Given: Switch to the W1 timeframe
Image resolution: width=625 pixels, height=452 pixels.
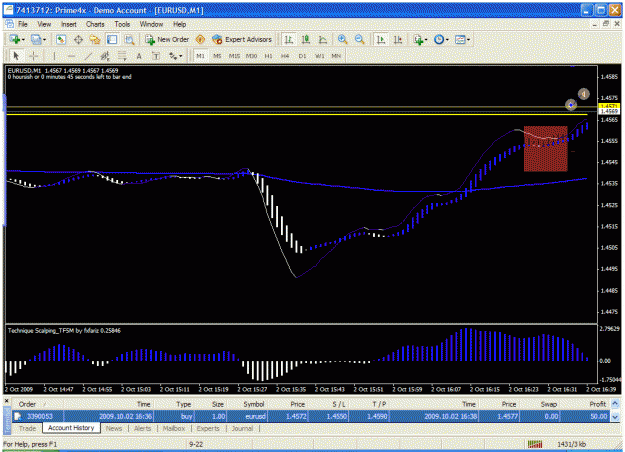Looking at the screenshot, I should tap(319, 56).
